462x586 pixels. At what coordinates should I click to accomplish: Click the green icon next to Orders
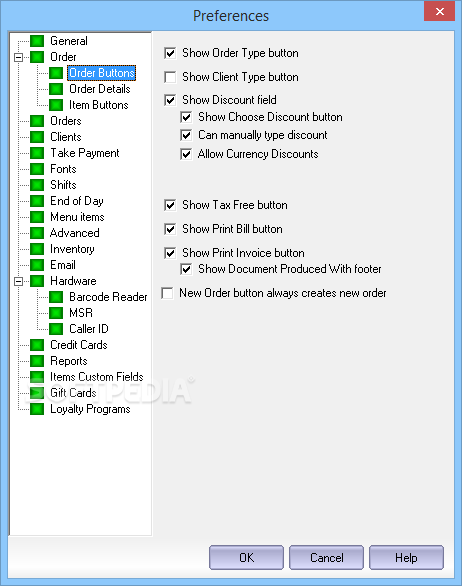[x=37, y=121]
